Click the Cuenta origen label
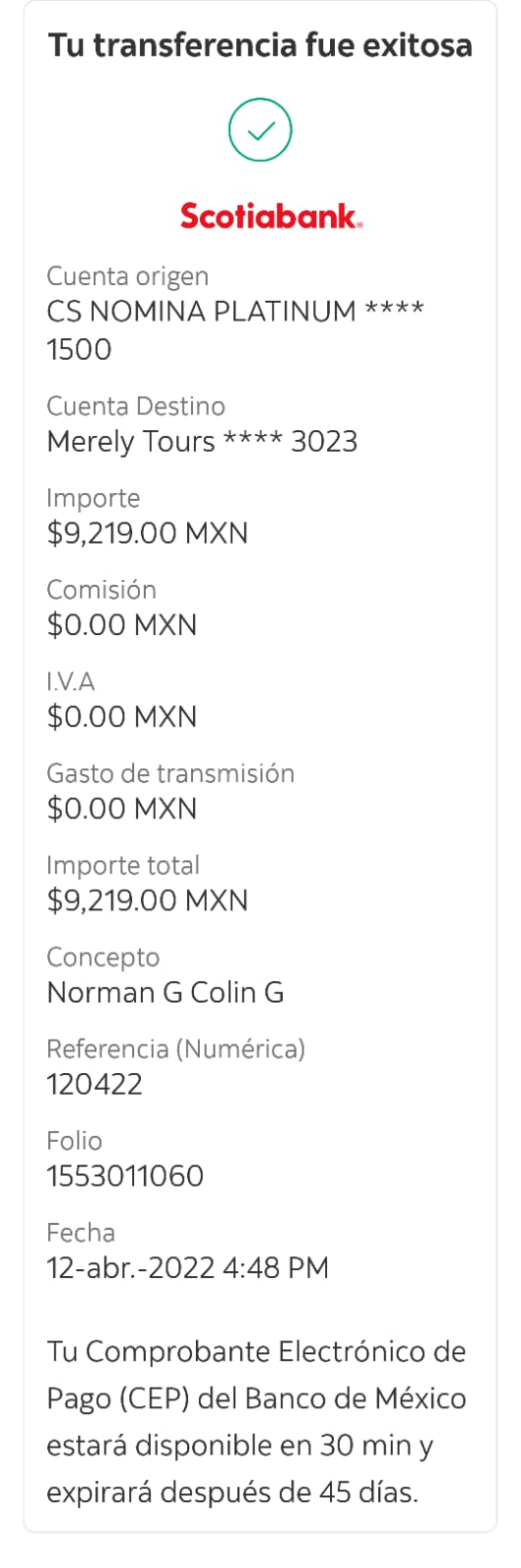This screenshot has width=521, height=1568. [x=127, y=276]
